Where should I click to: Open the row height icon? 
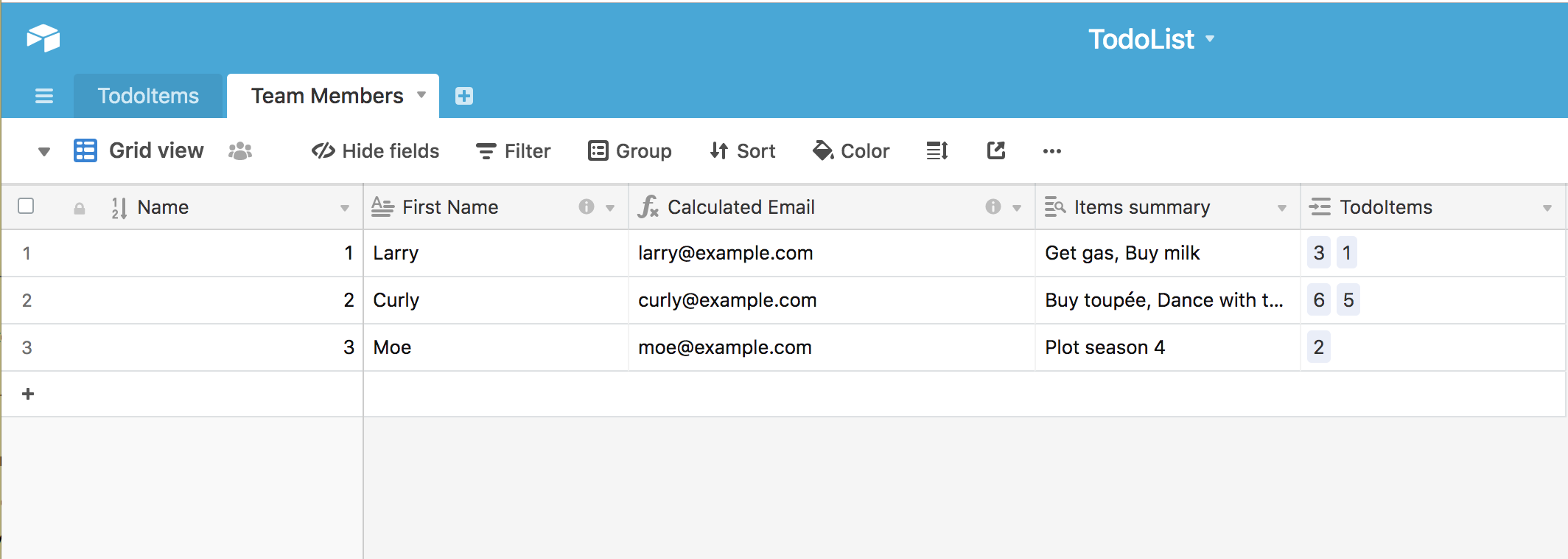click(x=937, y=151)
